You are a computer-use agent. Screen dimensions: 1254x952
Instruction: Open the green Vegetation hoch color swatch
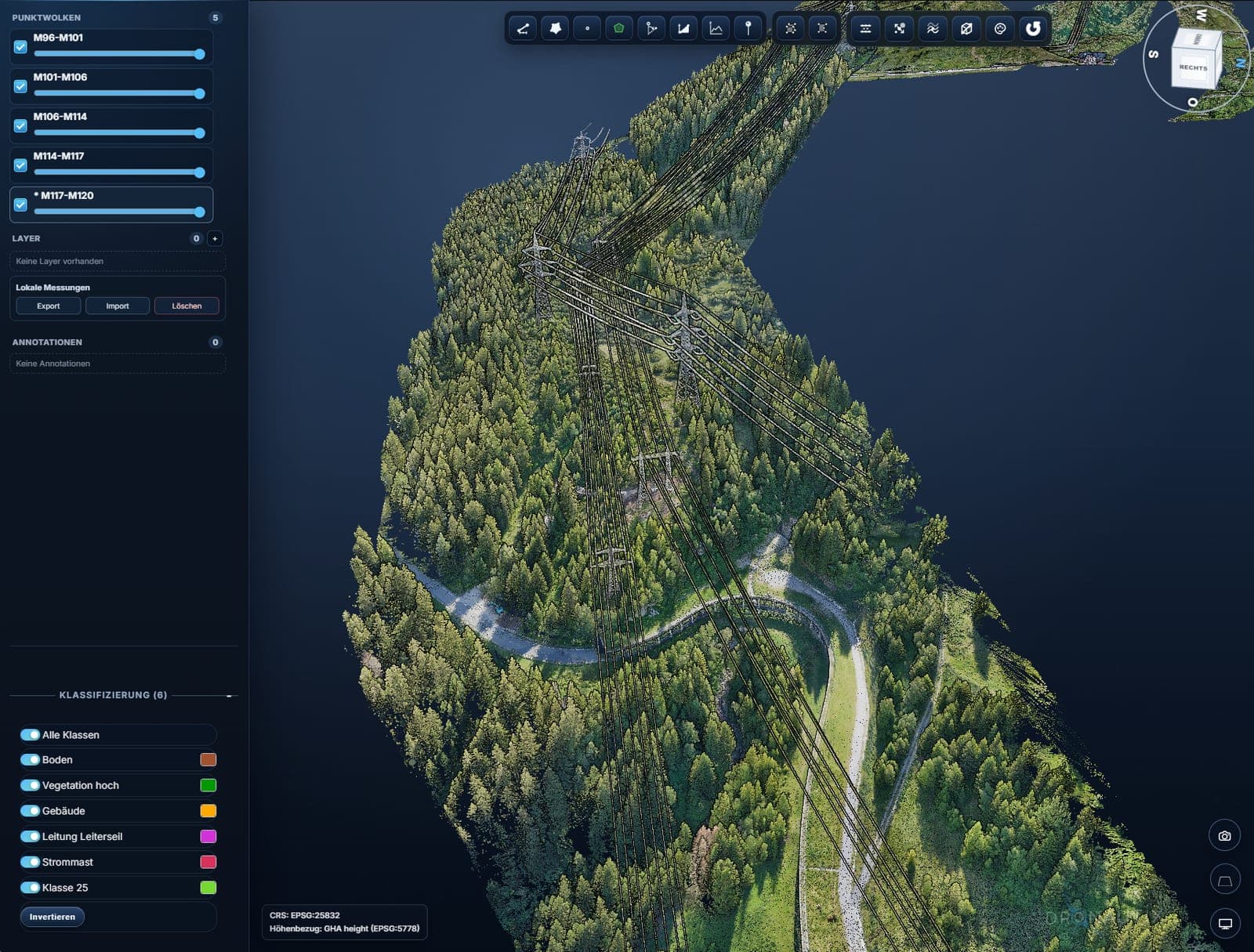[x=208, y=785]
